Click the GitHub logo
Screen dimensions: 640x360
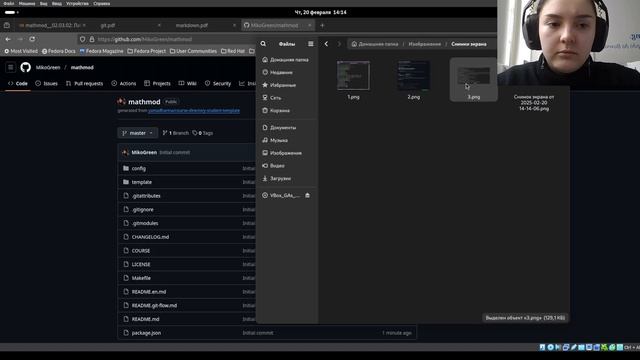[x=25, y=67]
